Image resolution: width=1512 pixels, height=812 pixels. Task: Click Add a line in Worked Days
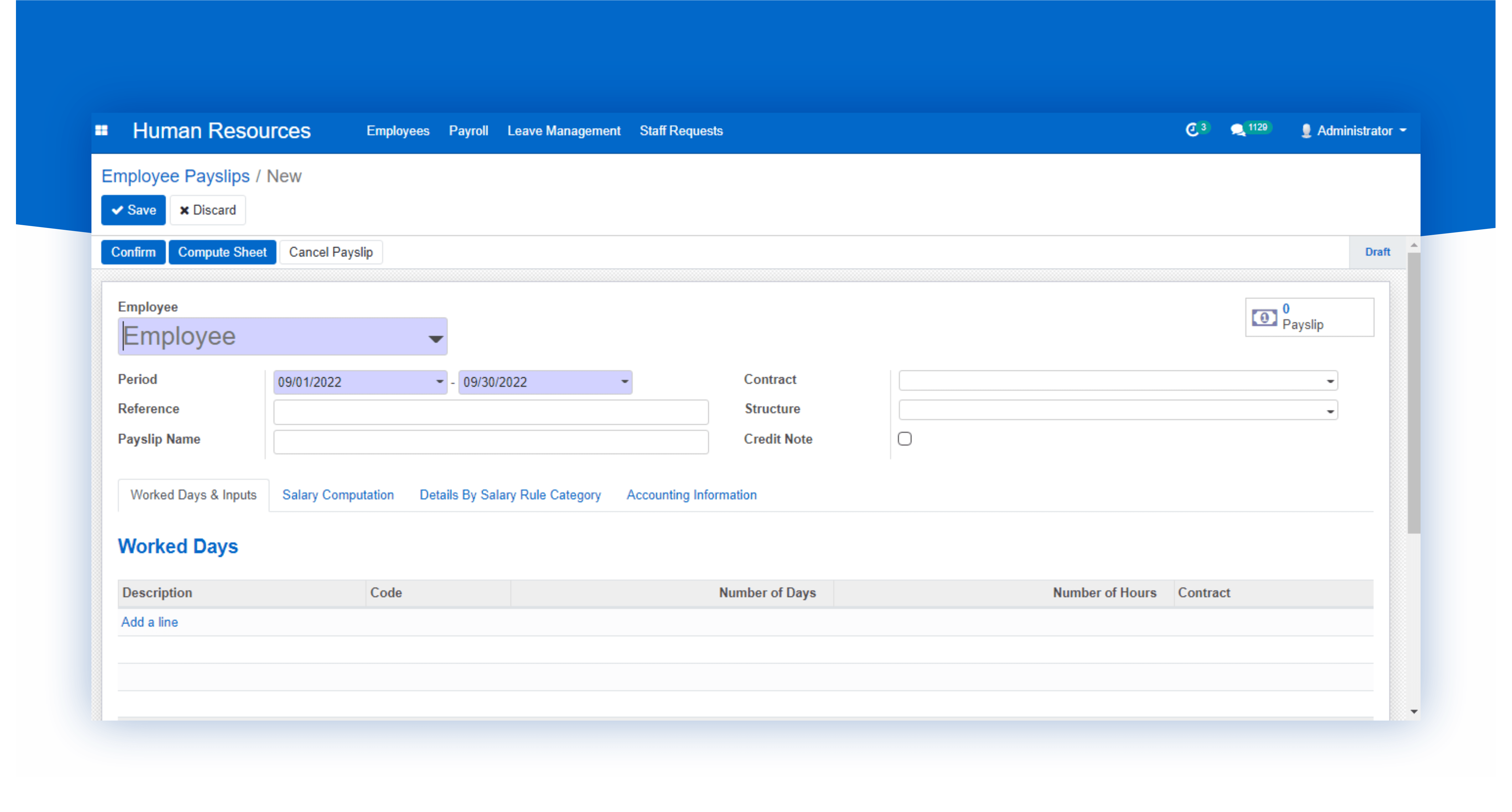click(150, 622)
